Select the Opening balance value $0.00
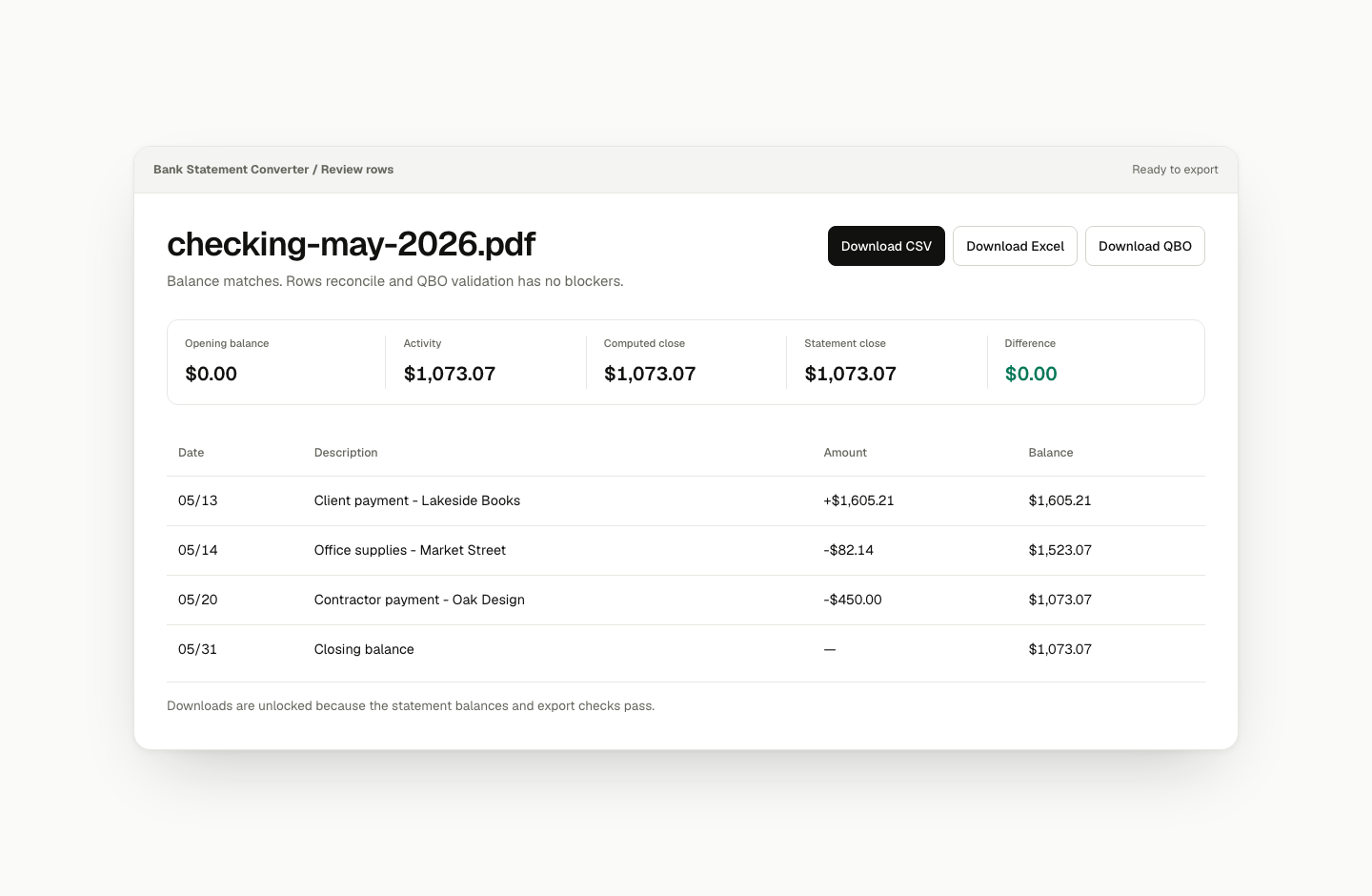This screenshot has height=896, width=1372. coord(211,374)
